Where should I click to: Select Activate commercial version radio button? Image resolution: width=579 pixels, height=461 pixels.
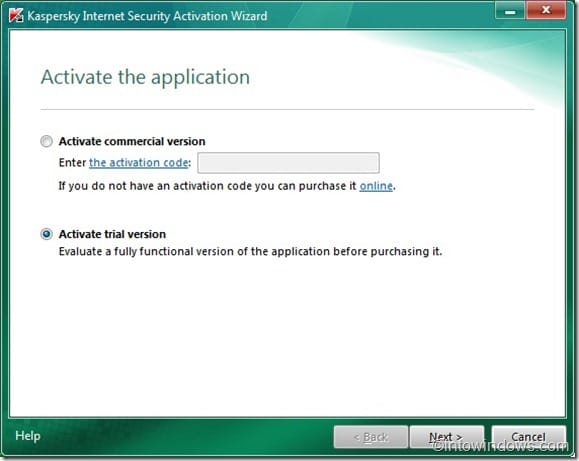point(47,141)
